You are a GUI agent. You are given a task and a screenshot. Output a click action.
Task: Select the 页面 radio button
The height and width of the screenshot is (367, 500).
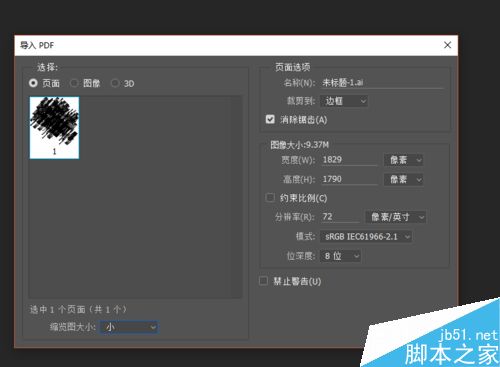click(33, 83)
